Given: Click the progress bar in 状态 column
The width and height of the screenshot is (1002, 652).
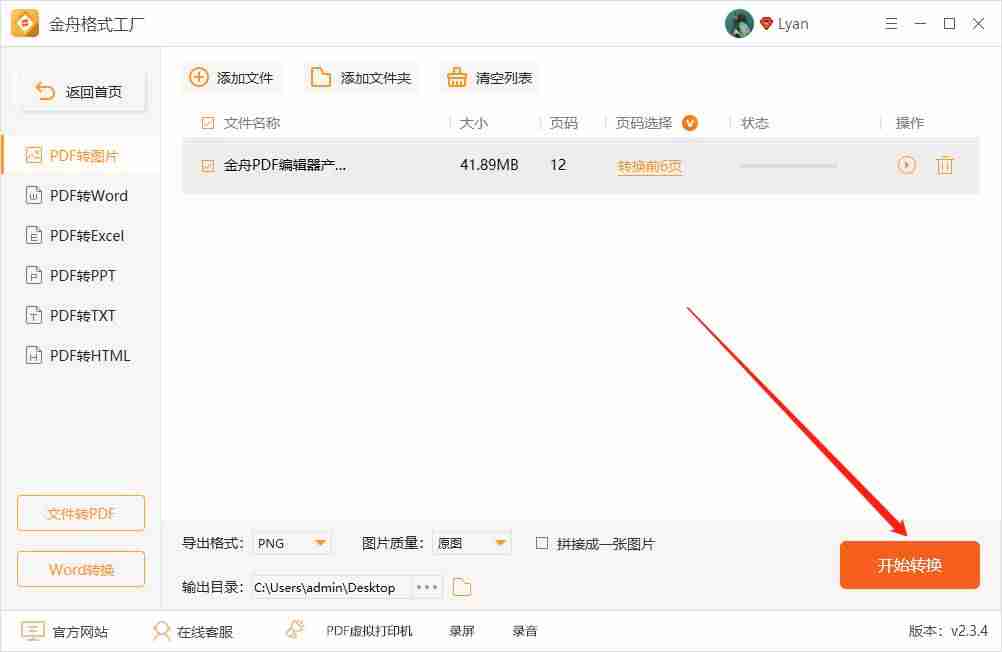Looking at the screenshot, I should coord(788,166).
